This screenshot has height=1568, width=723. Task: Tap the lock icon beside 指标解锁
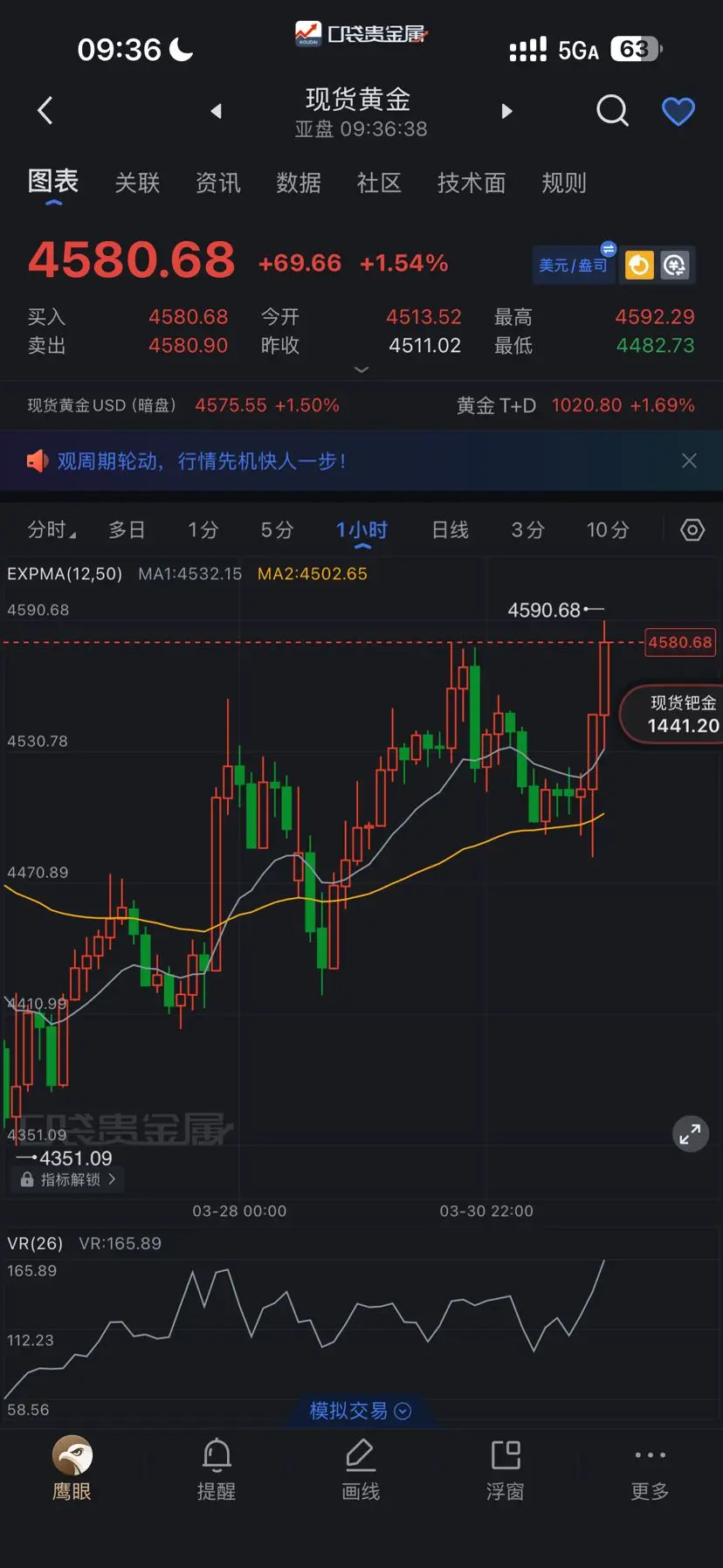(27, 1180)
